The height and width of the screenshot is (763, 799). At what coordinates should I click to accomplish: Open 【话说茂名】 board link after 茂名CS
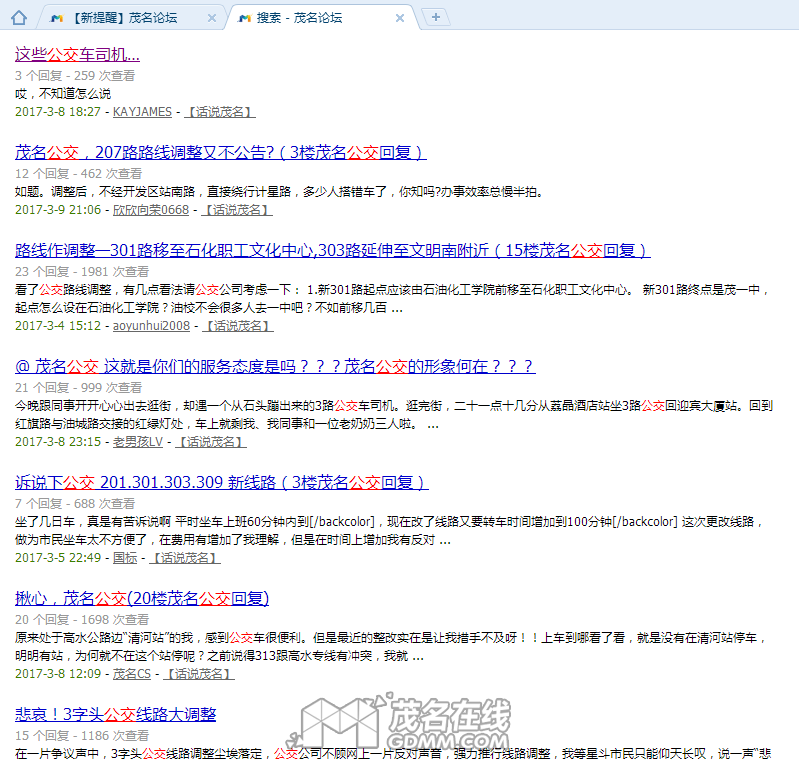pos(199,674)
